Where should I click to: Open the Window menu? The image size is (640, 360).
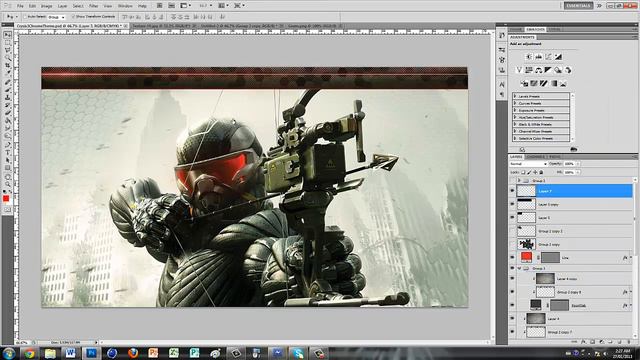[125, 6]
